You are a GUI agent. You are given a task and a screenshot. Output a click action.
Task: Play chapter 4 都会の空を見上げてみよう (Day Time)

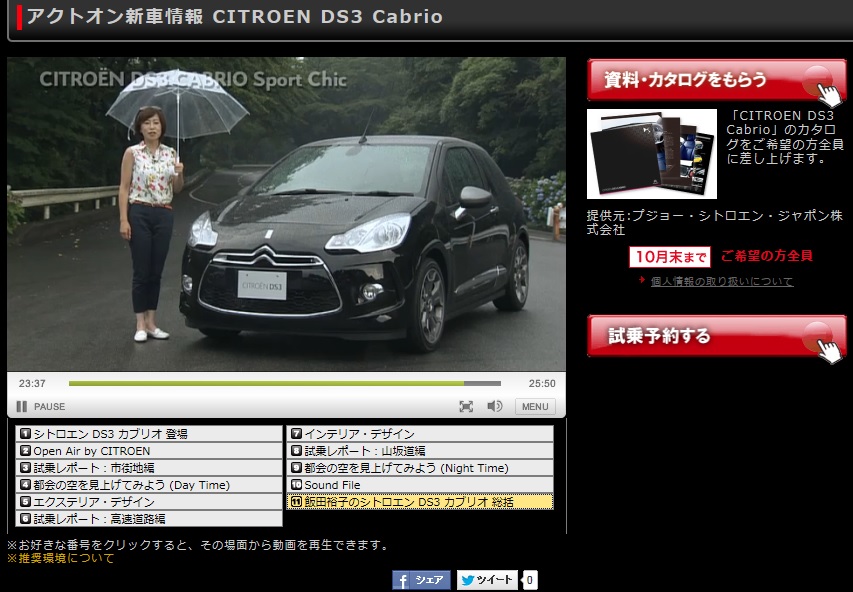pyautogui.click(x=149, y=484)
